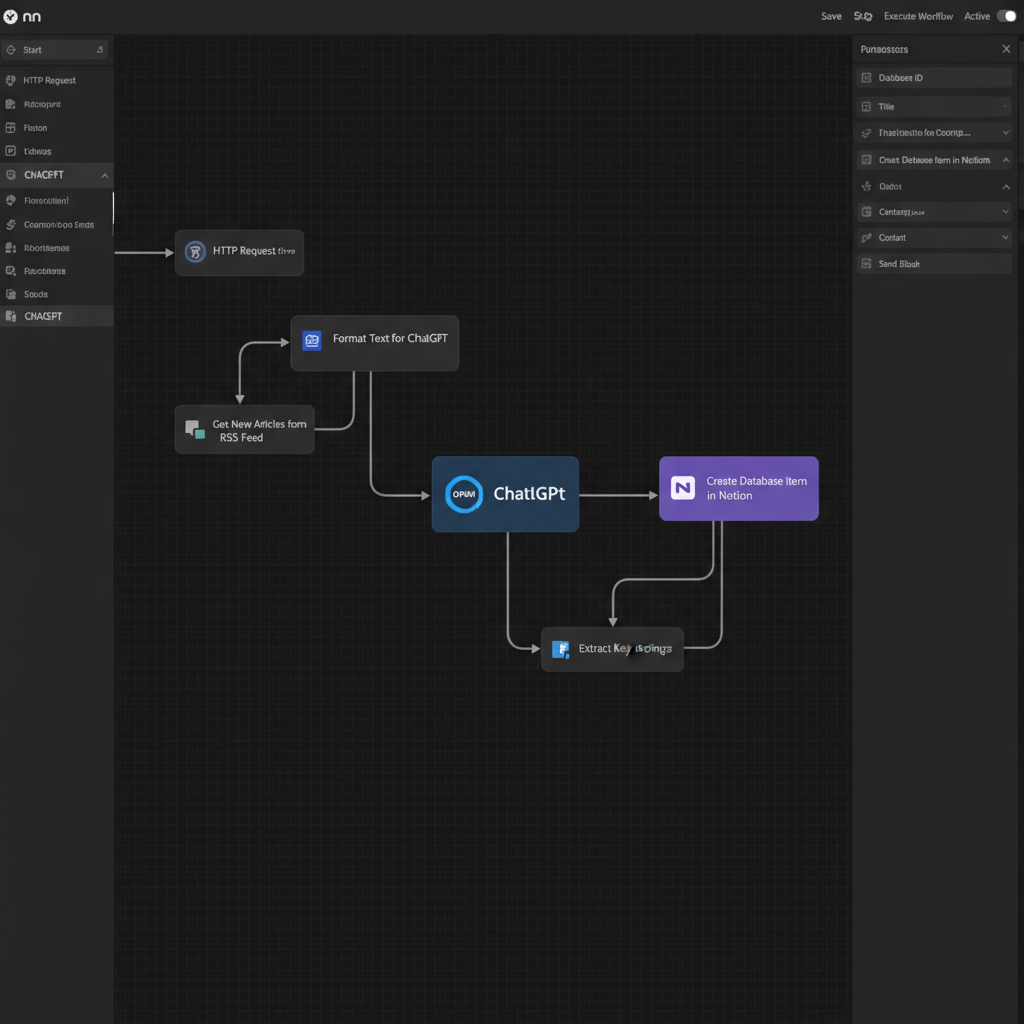Select Coamonrboo Seds sidebar item
The width and height of the screenshot is (1024, 1024).
pyautogui.click(x=57, y=225)
